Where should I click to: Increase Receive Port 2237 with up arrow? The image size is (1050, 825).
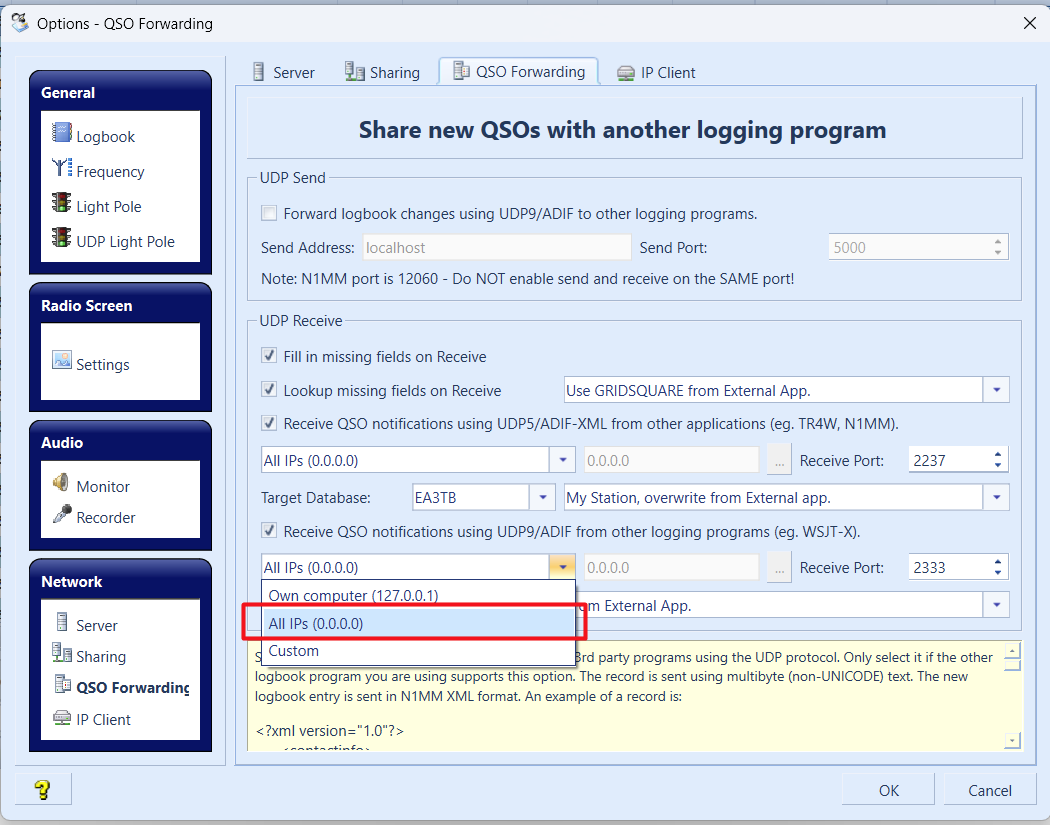coord(998,454)
